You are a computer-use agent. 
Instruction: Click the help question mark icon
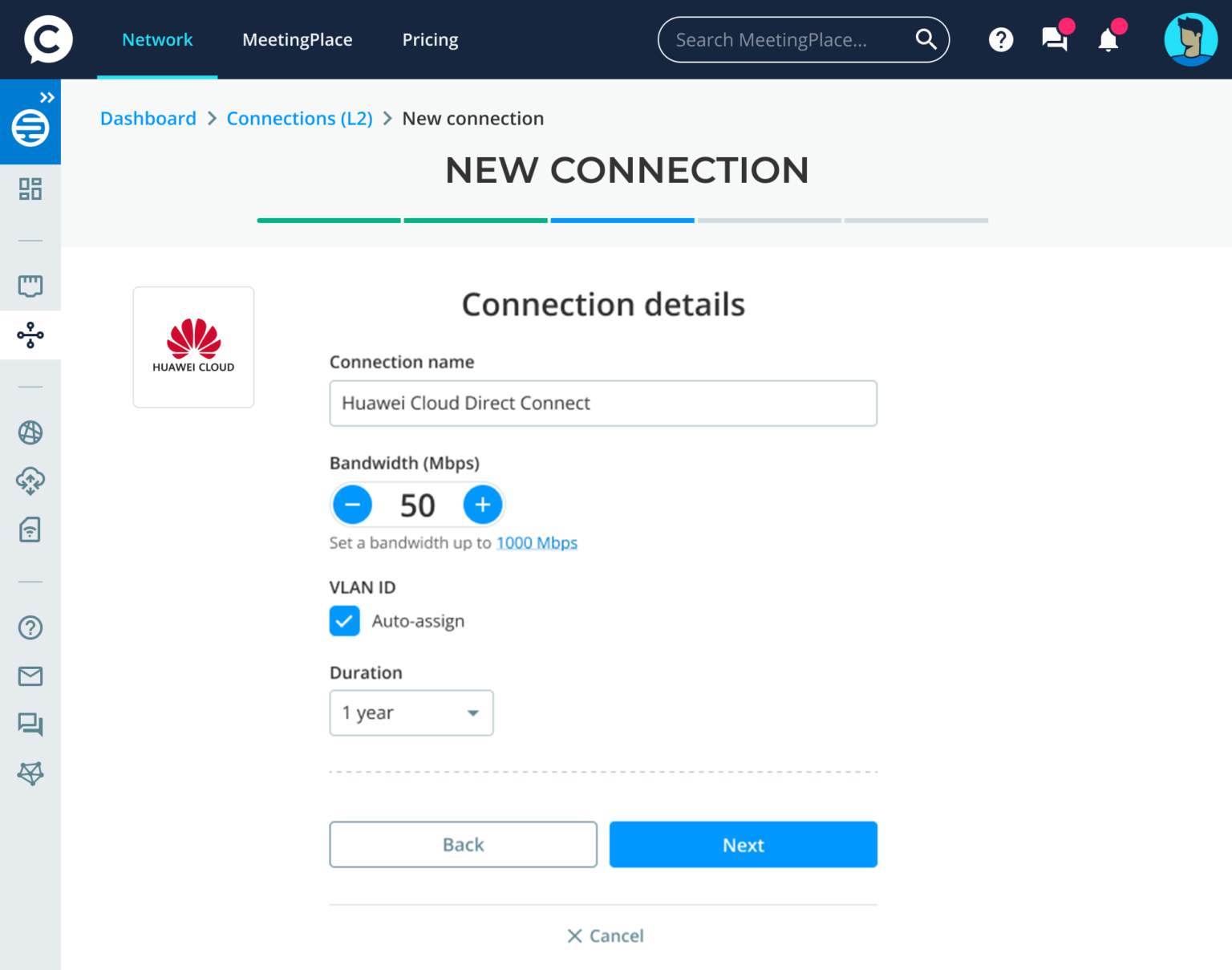(1000, 39)
